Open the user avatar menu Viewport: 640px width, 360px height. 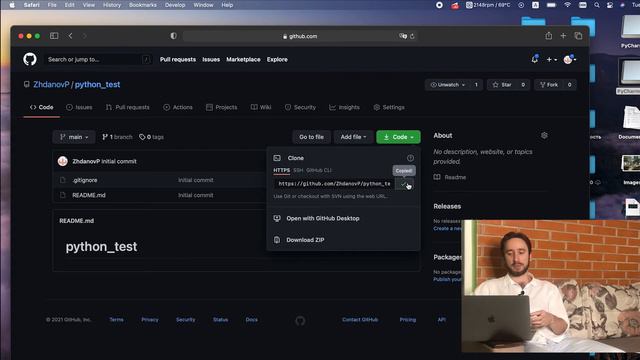[x=569, y=60]
